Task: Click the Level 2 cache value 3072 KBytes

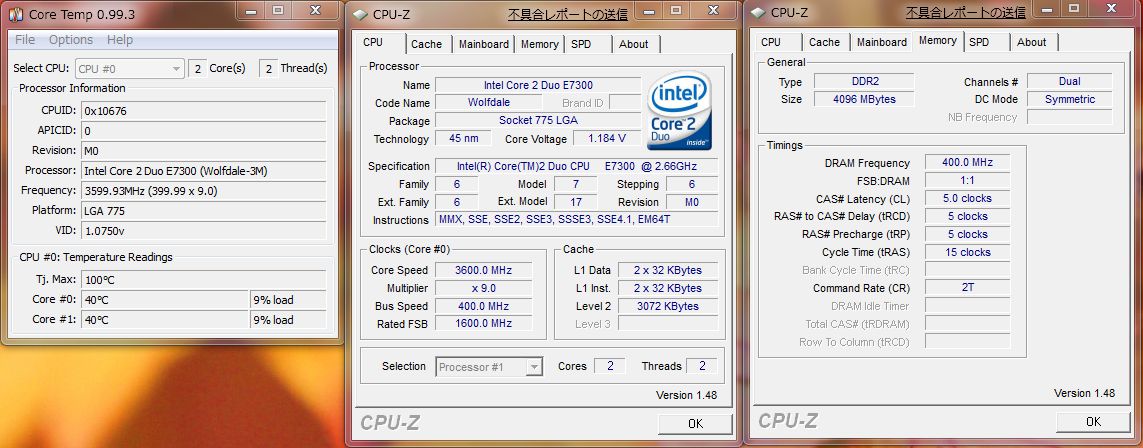Action: click(x=668, y=306)
